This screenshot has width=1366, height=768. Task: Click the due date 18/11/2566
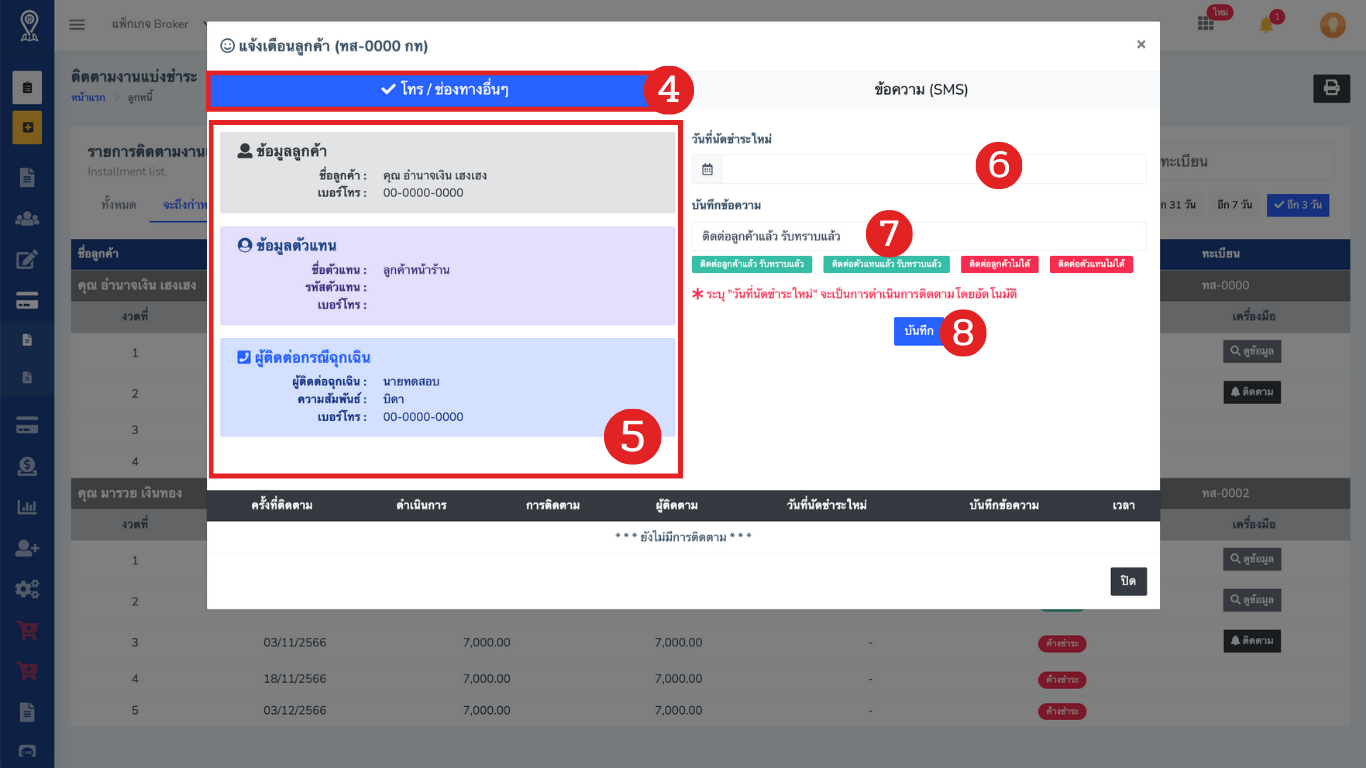pyautogui.click(x=295, y=679)
